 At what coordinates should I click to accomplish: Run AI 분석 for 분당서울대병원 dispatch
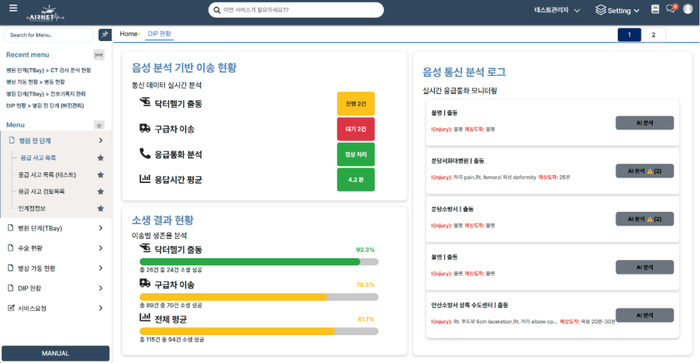[x=645, y=171]
